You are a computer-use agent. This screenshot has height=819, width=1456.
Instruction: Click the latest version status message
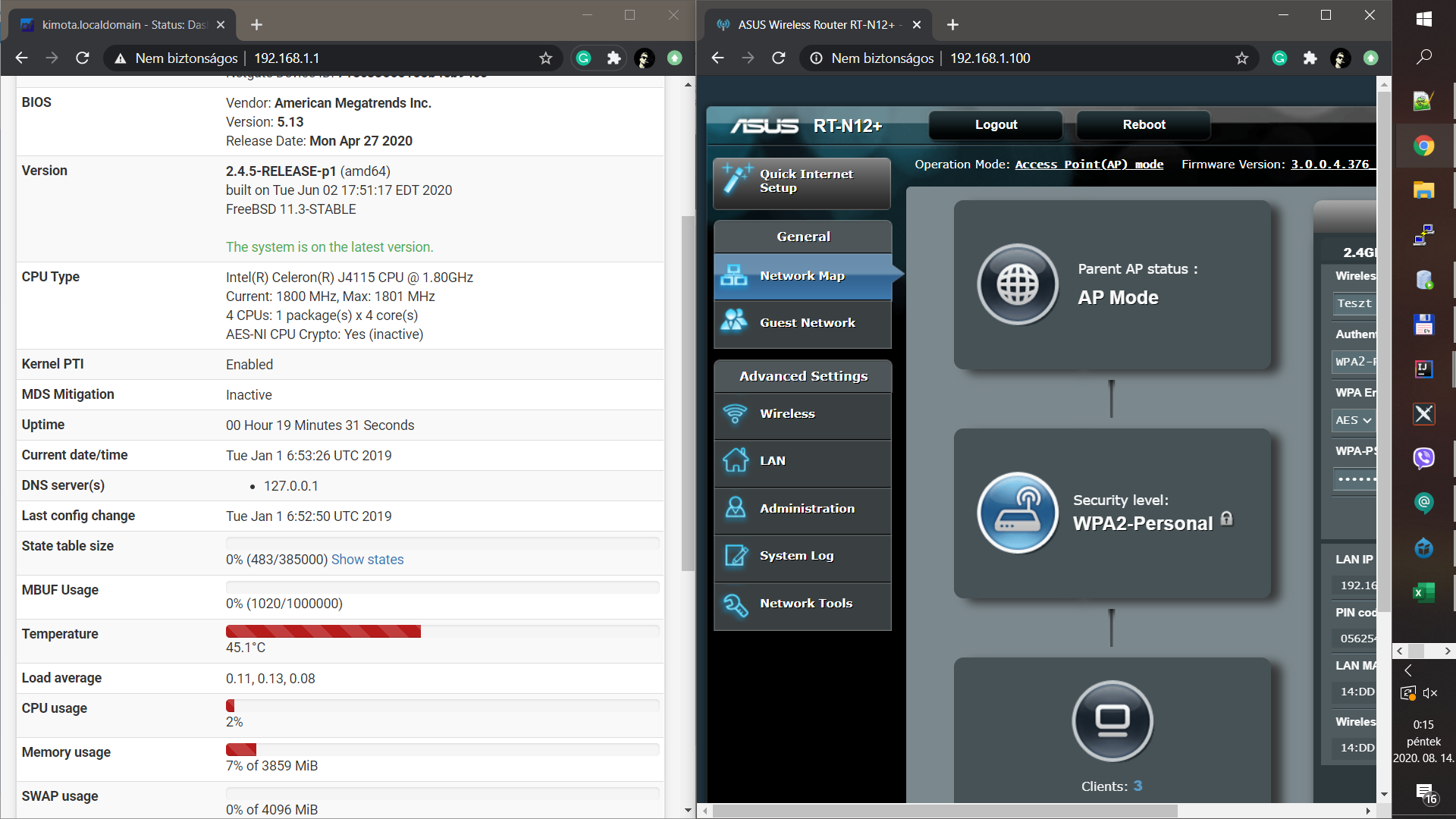coord(329,247)
